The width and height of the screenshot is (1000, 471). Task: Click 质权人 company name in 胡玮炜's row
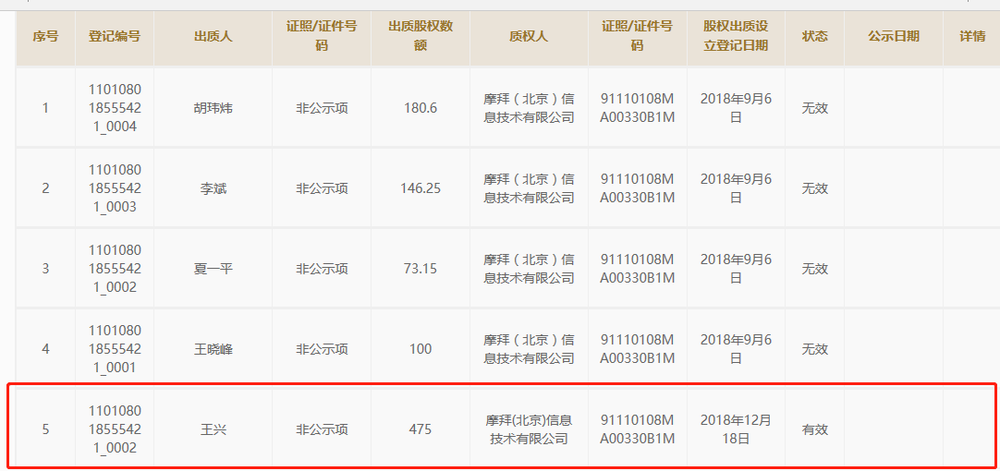pyautogui.click(x=529, y=108)
